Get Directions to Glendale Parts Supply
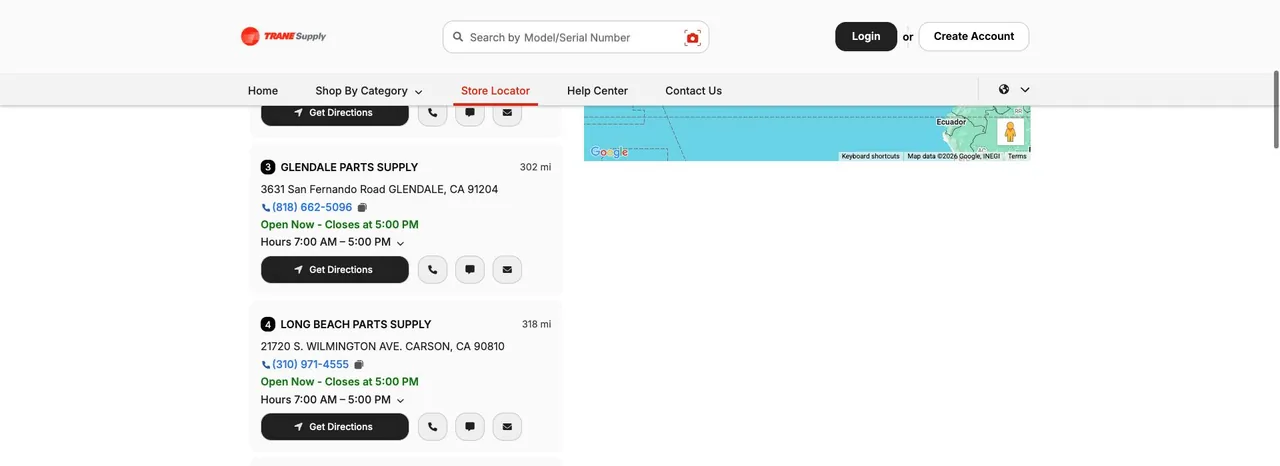The height and width of the screenshot is (466, 1280). [335, 270]
